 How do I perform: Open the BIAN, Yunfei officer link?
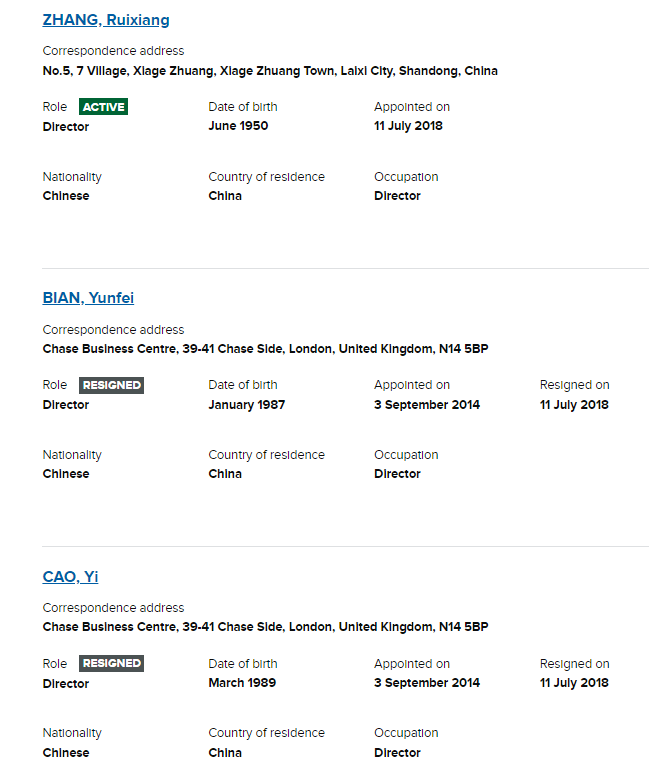88,298
